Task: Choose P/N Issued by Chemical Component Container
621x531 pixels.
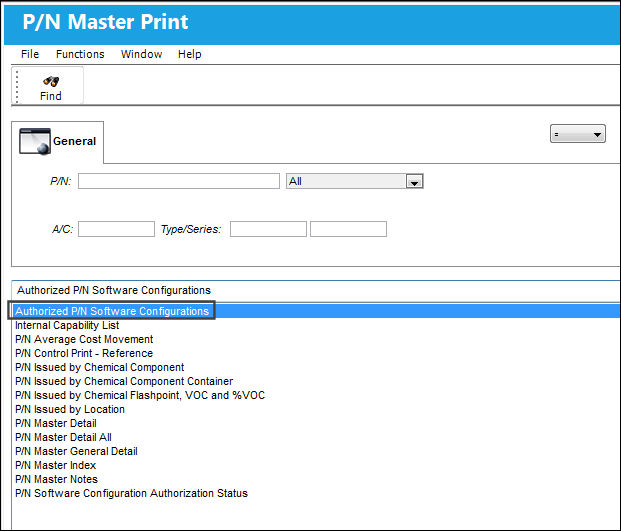Action: coord(124,381)
